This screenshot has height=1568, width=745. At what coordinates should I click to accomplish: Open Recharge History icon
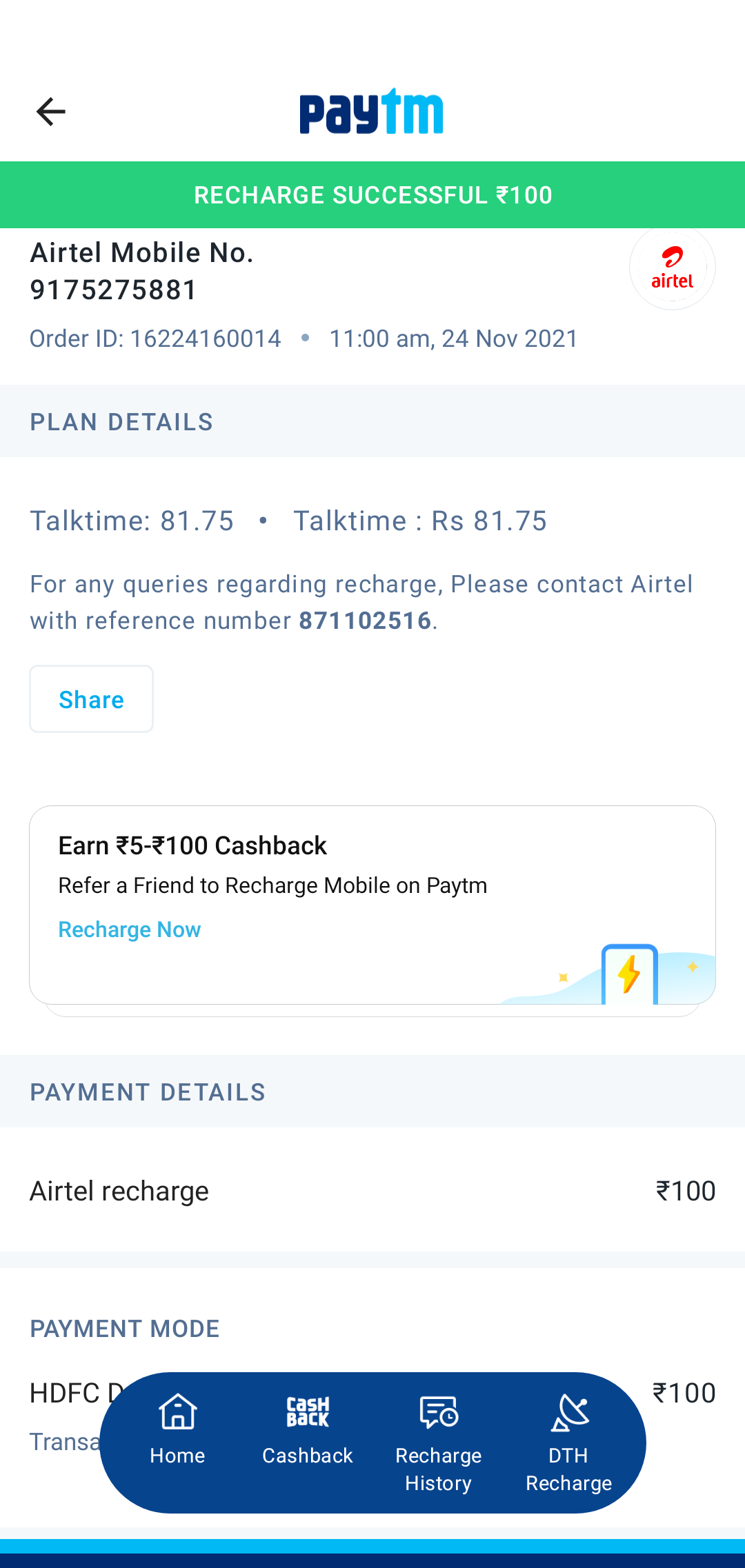[x=439, y=1412]
